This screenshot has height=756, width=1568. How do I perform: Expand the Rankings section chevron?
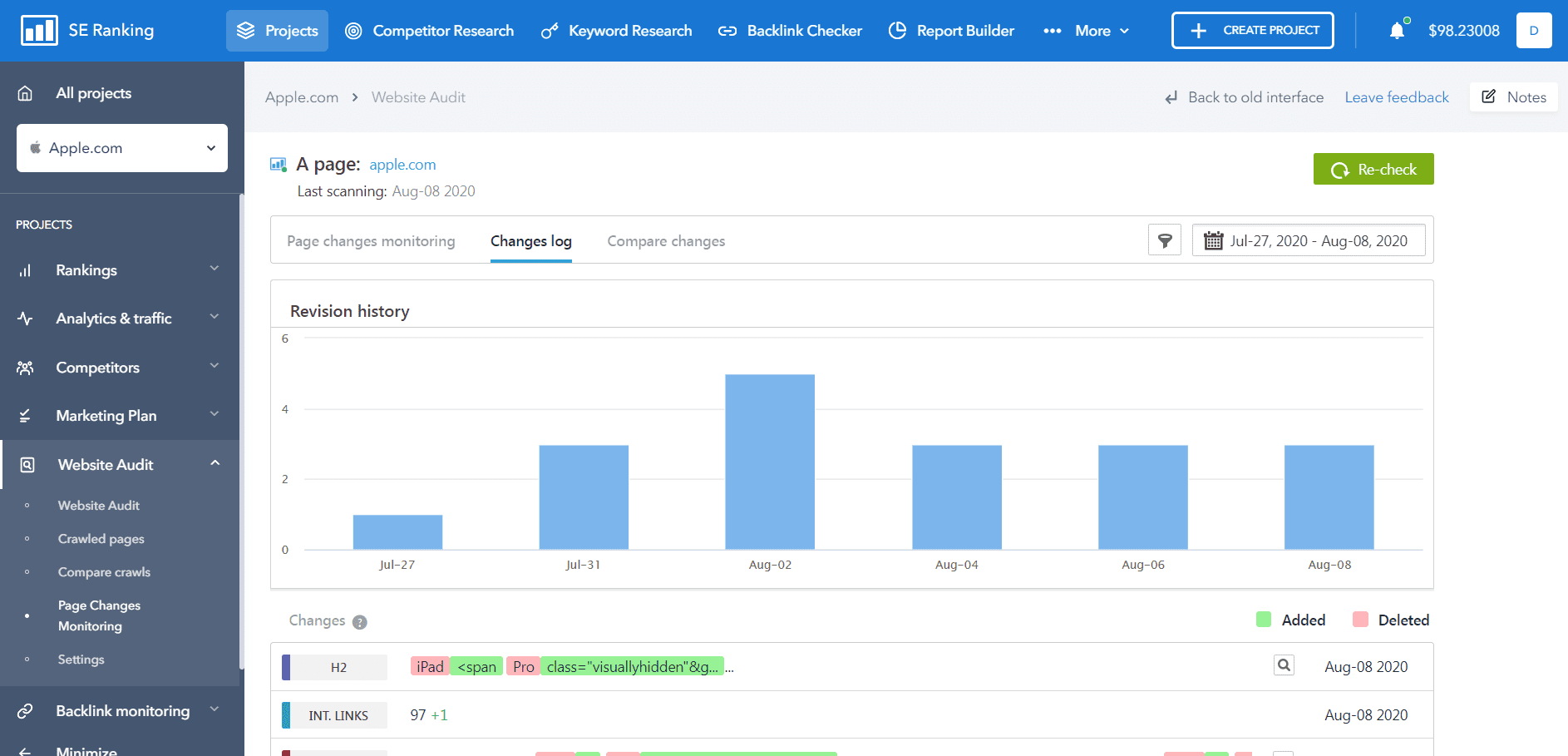coord(214,269)
